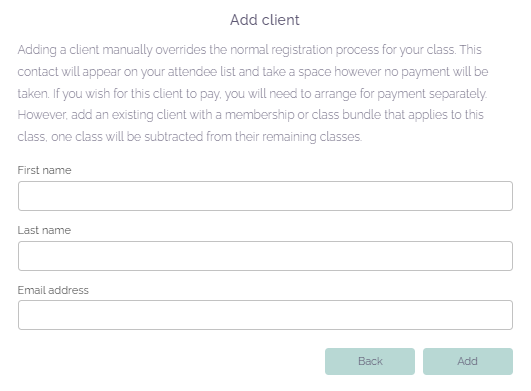Click the words 'registration process' in description
Image resolution: width=531 pixels, height=391 pixels.
point(325,50)
